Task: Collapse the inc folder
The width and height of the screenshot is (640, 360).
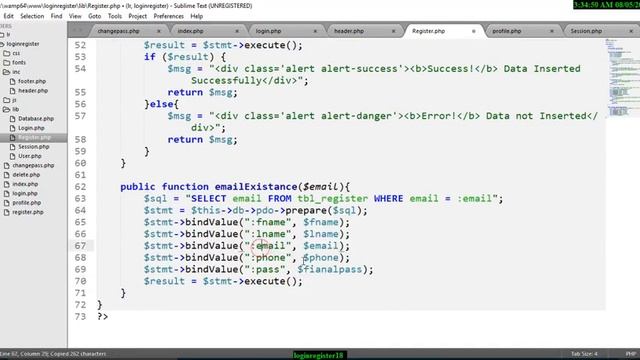Action: point(12,72)
